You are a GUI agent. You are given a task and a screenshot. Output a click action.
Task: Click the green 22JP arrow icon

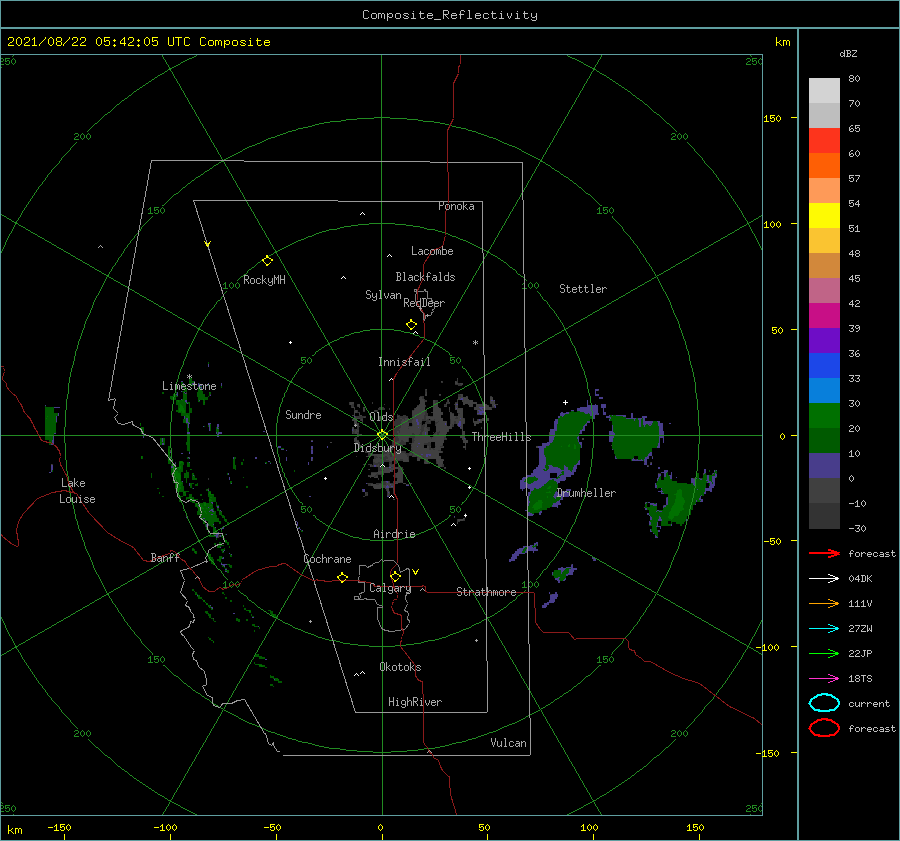pos(824,653)
